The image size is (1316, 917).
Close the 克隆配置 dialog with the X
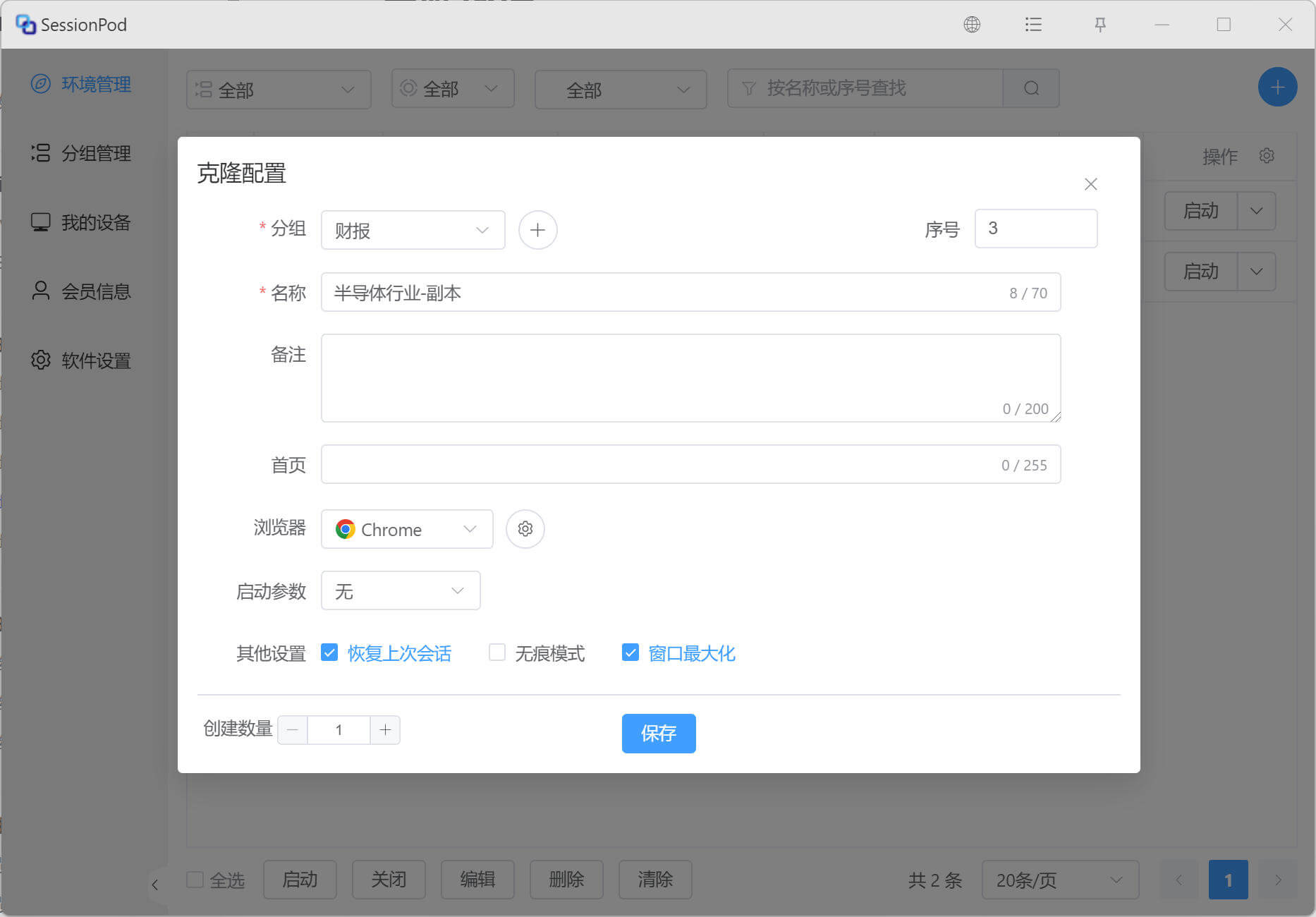tap(1090, 184)
